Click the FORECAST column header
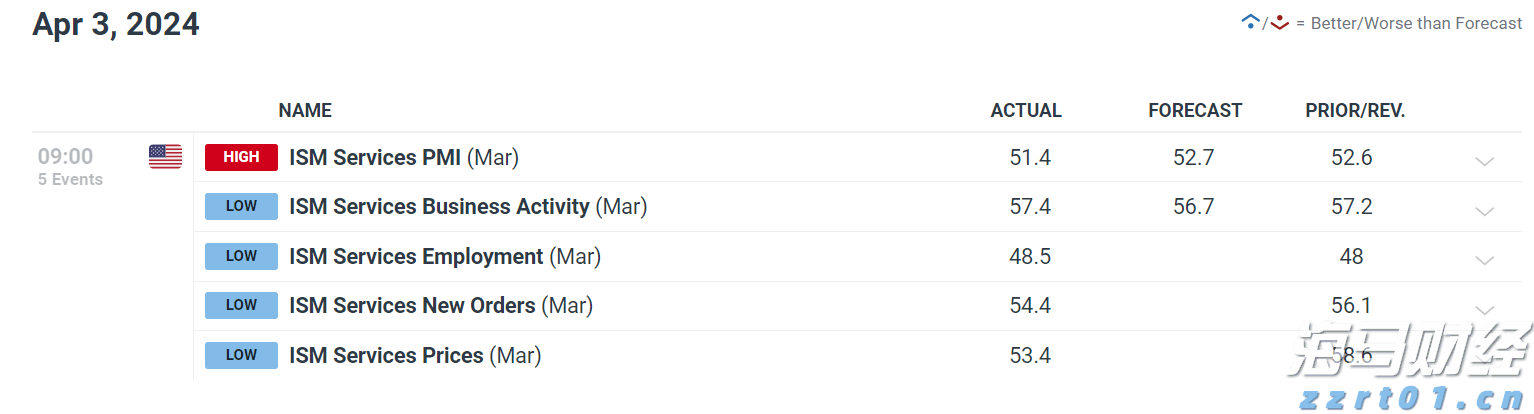The image size is (1534, 414). coord(1195,111)
